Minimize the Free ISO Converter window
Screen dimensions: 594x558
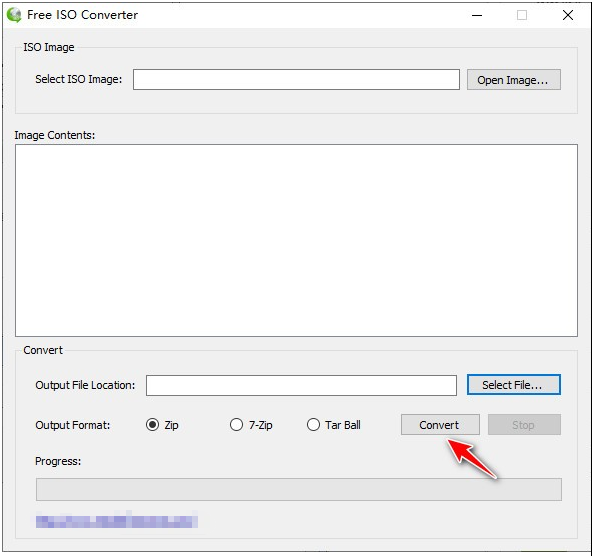pos(477,15)
